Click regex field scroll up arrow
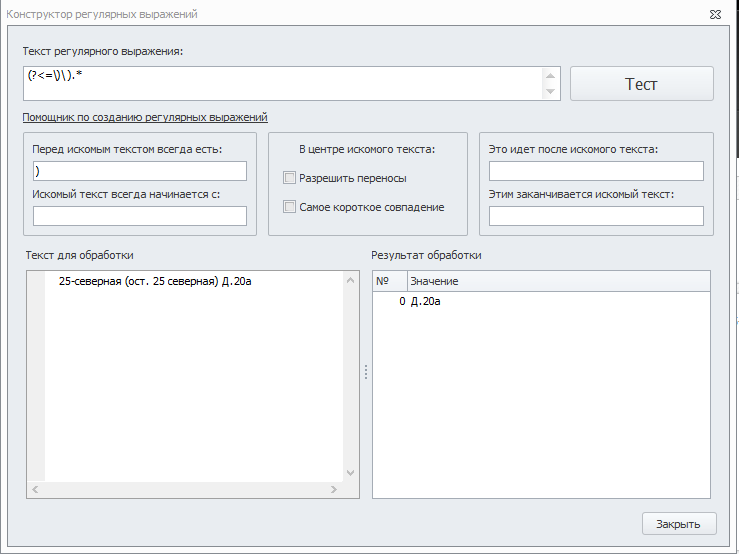The width and height of the screenshot is (739, 554). point(550,76)
